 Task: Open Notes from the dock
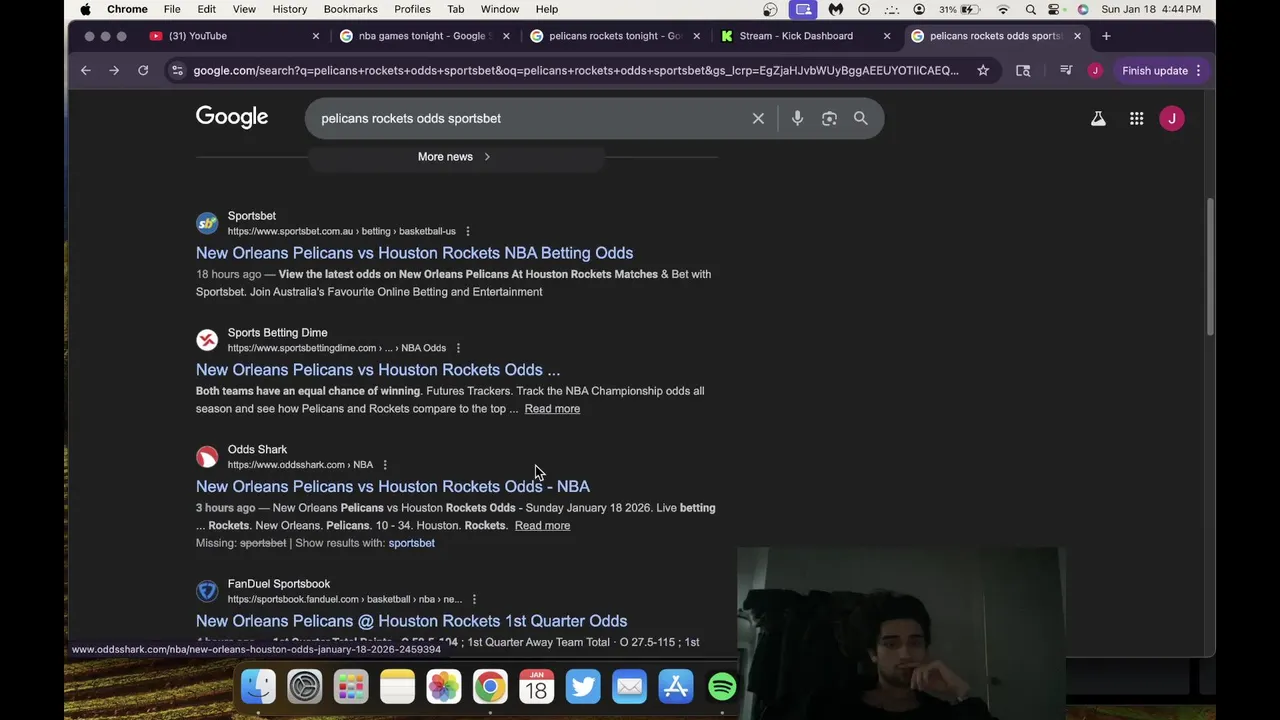397,687
